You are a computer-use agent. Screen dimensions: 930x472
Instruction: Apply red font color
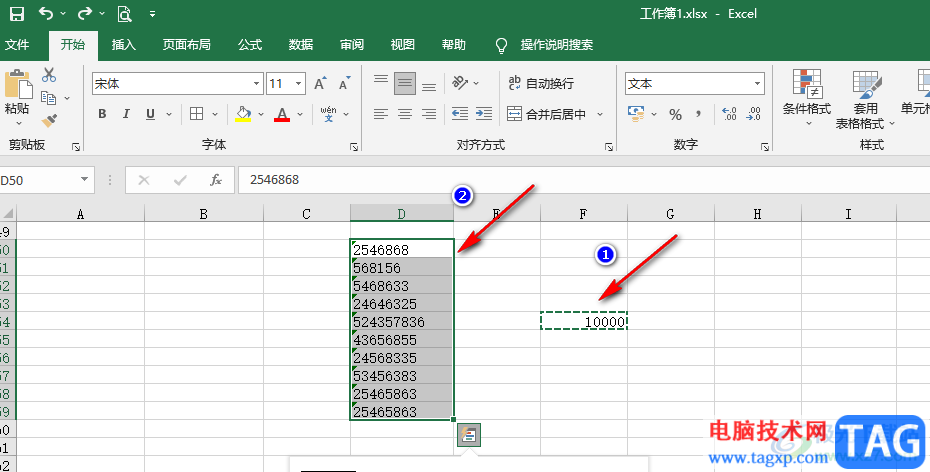click(282, 114)
